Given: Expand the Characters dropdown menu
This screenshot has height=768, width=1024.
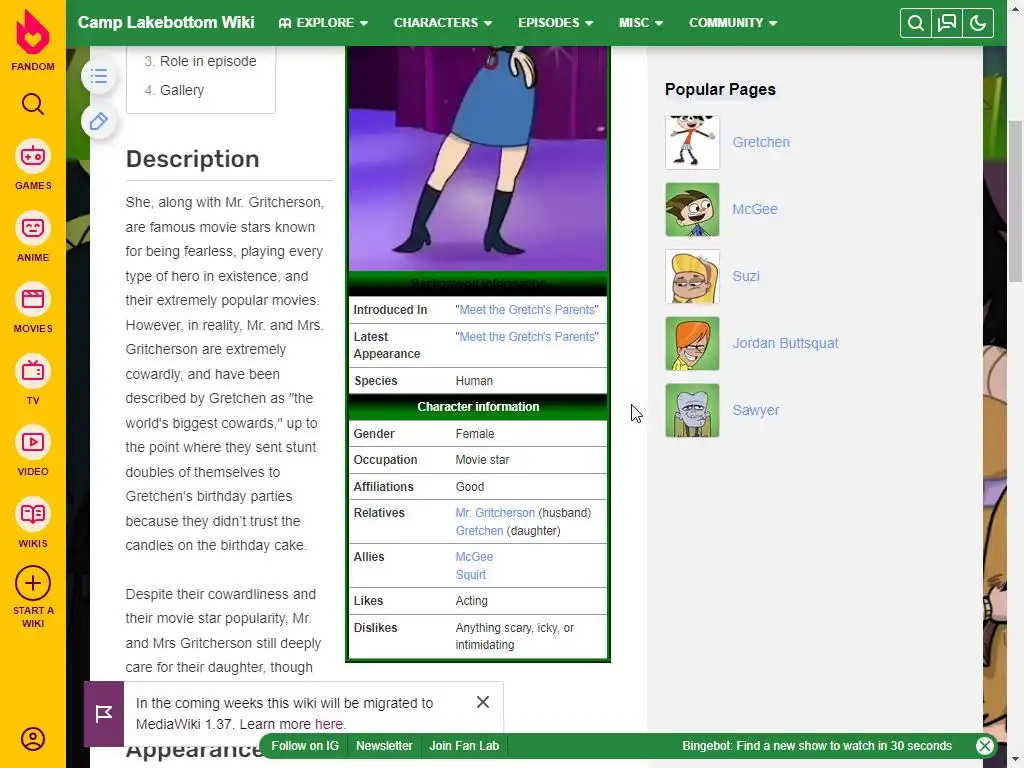Looking at the screenshot, I should [443, 23].
